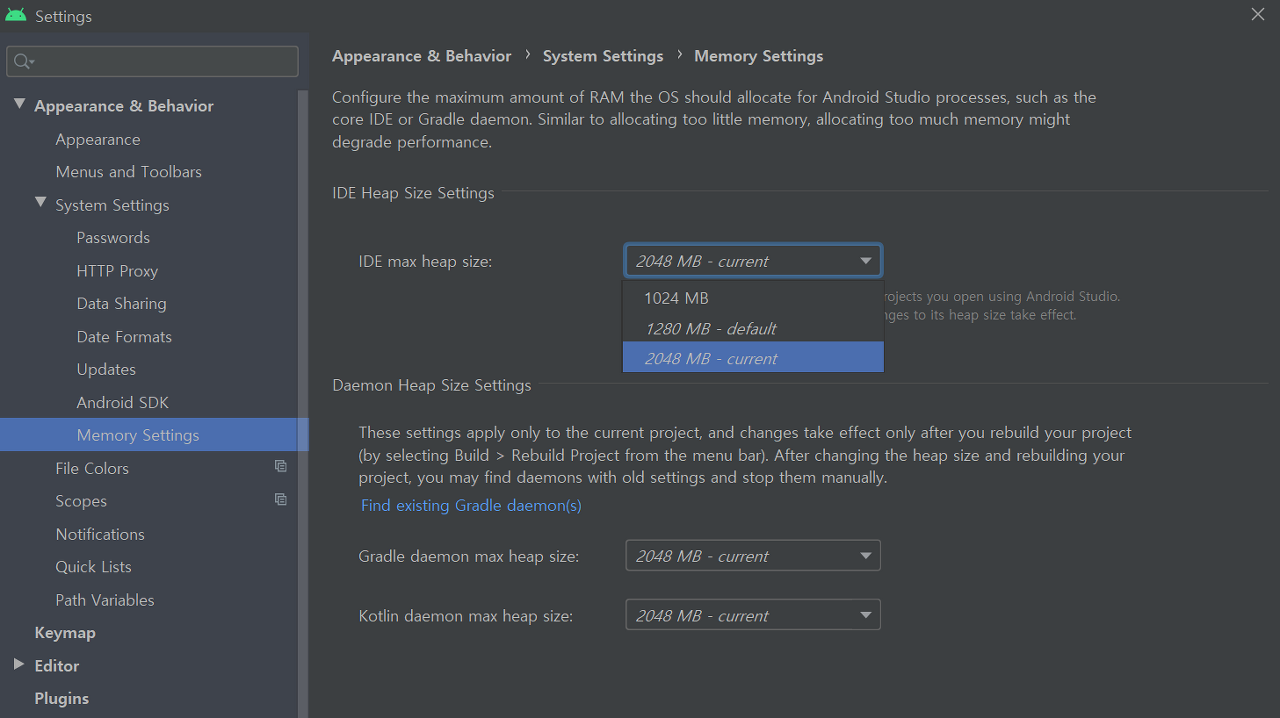Click the shared-settings icon beside File Colors

click(280, 465)
